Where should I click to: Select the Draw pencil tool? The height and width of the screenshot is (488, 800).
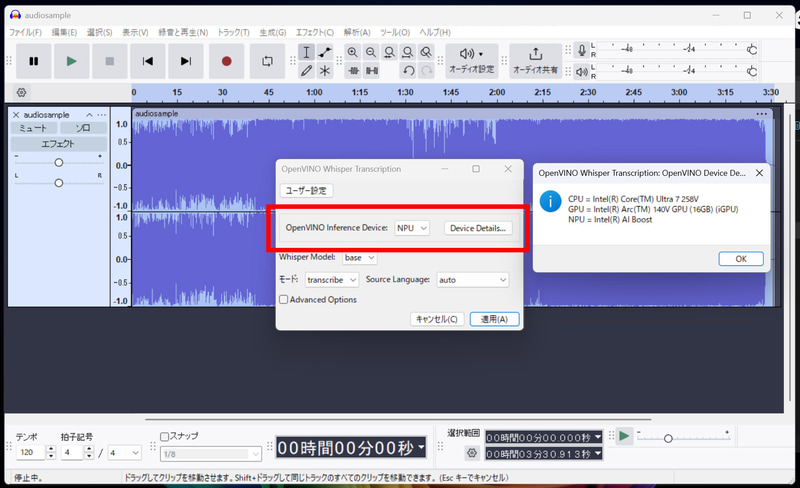pos(306,70)
